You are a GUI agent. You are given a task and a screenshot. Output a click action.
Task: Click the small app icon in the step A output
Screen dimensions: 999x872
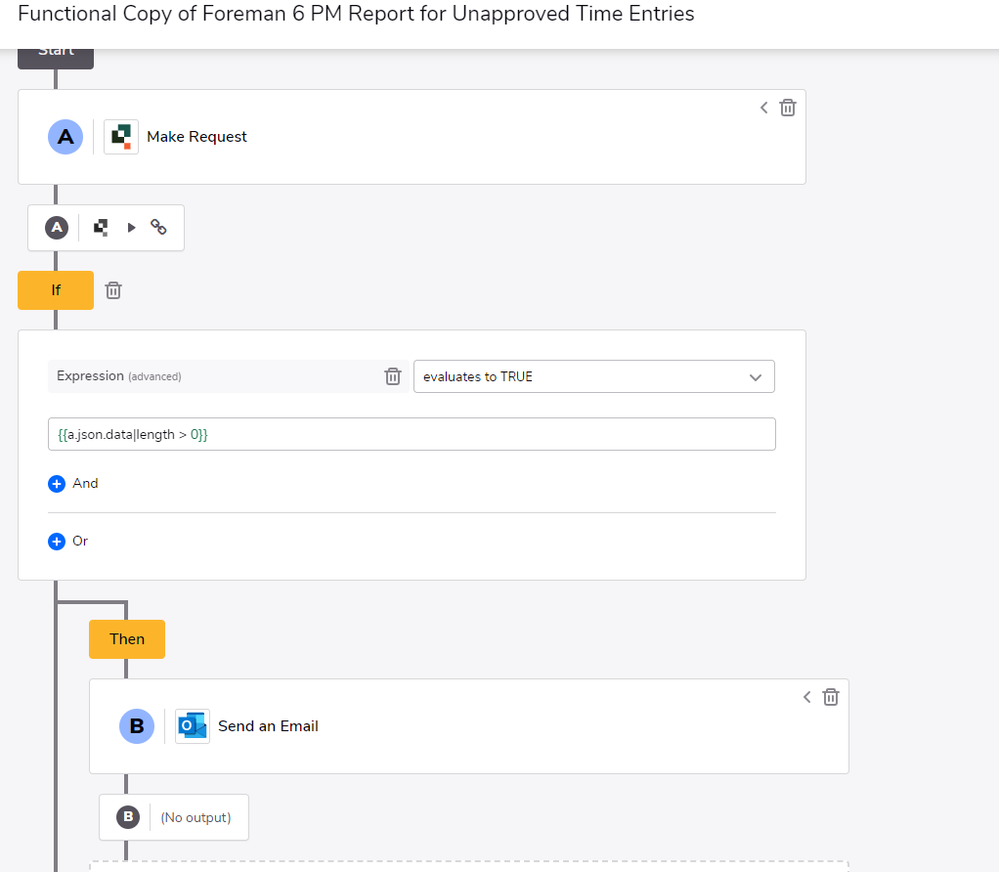(x=101, y=227)
